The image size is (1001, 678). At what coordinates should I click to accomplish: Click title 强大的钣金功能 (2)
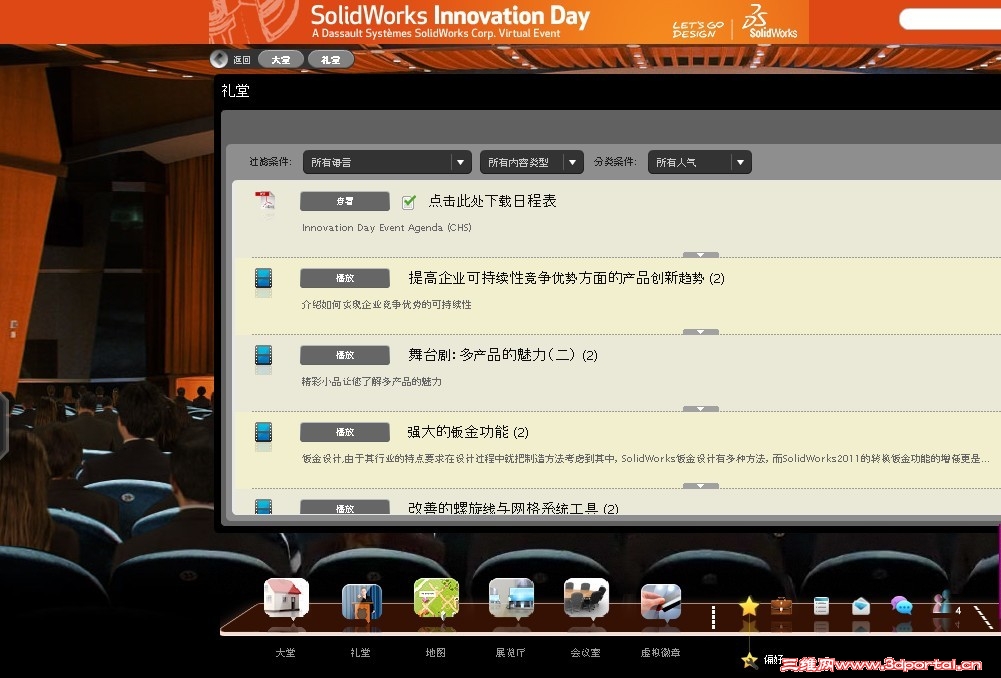click(x=468, y=432)
